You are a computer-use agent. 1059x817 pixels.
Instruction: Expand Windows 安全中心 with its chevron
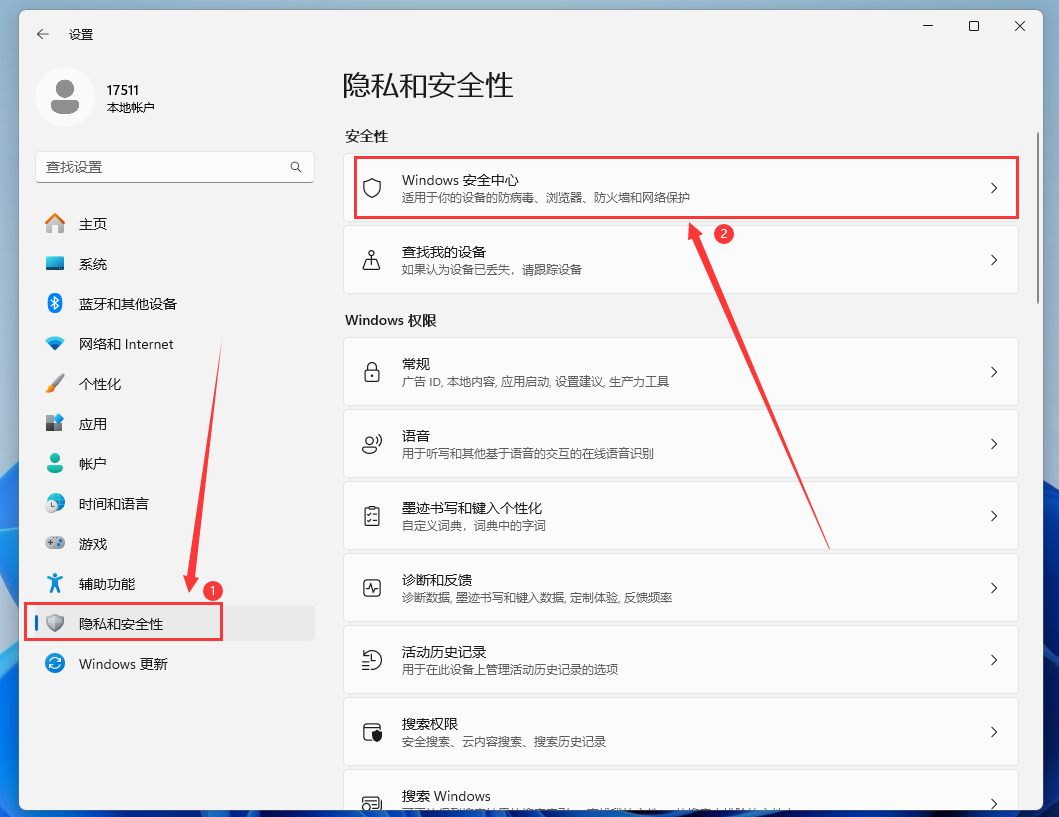point(993,188)
